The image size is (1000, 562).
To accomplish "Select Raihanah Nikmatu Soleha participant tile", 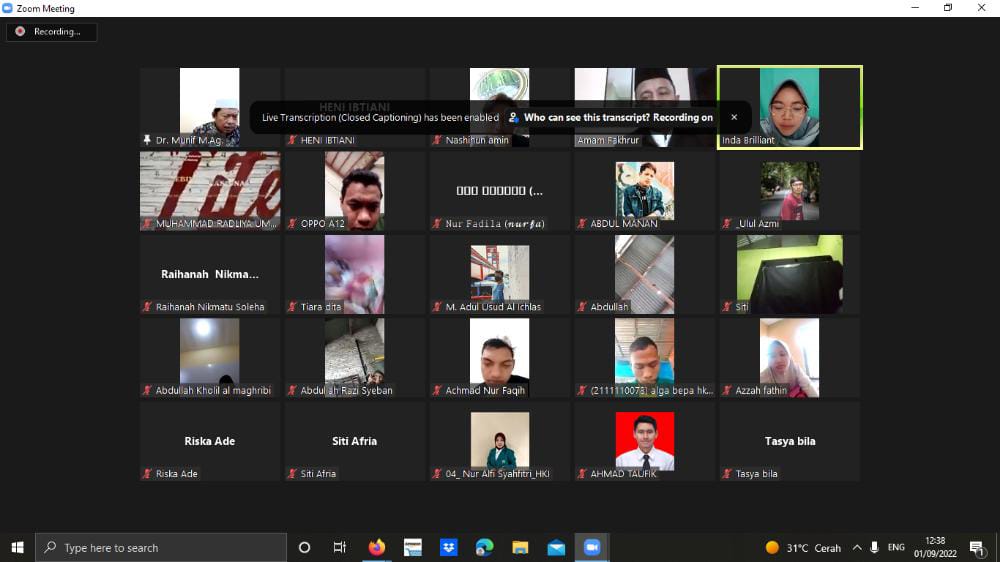I will coord(210,274).
